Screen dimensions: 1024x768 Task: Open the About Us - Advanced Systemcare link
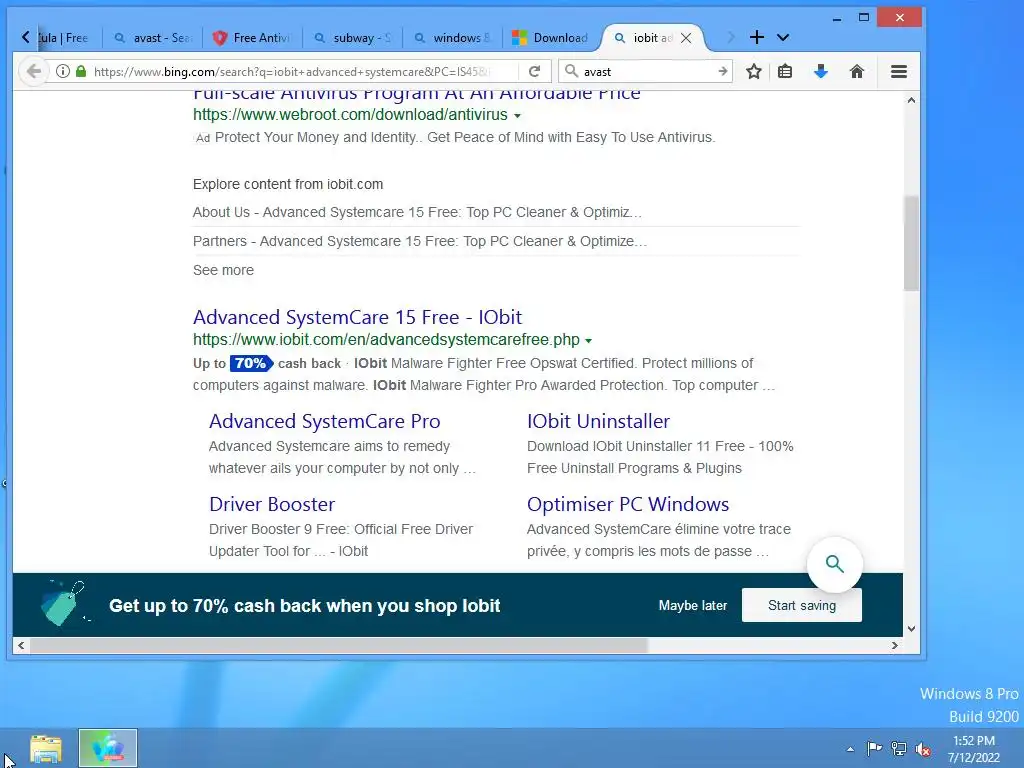point(417,212)
